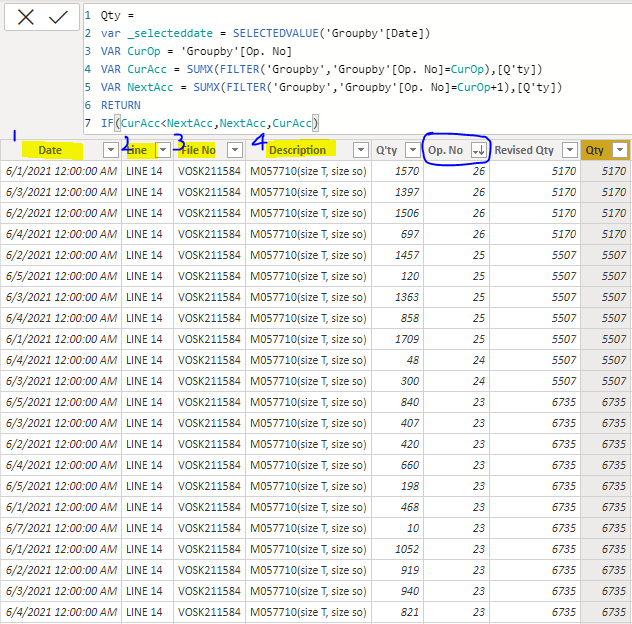Click Qty column cell in Q'ty 1709 row
632x624 pixels.
coord(606,339)
